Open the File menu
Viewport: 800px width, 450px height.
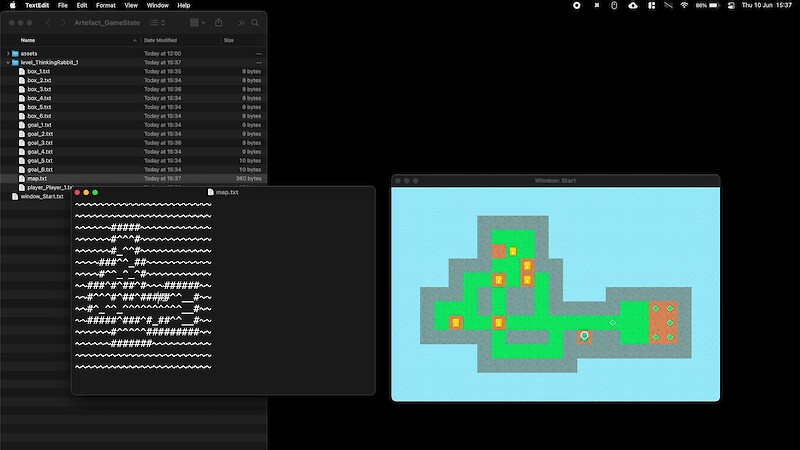[x=63, y=5]
